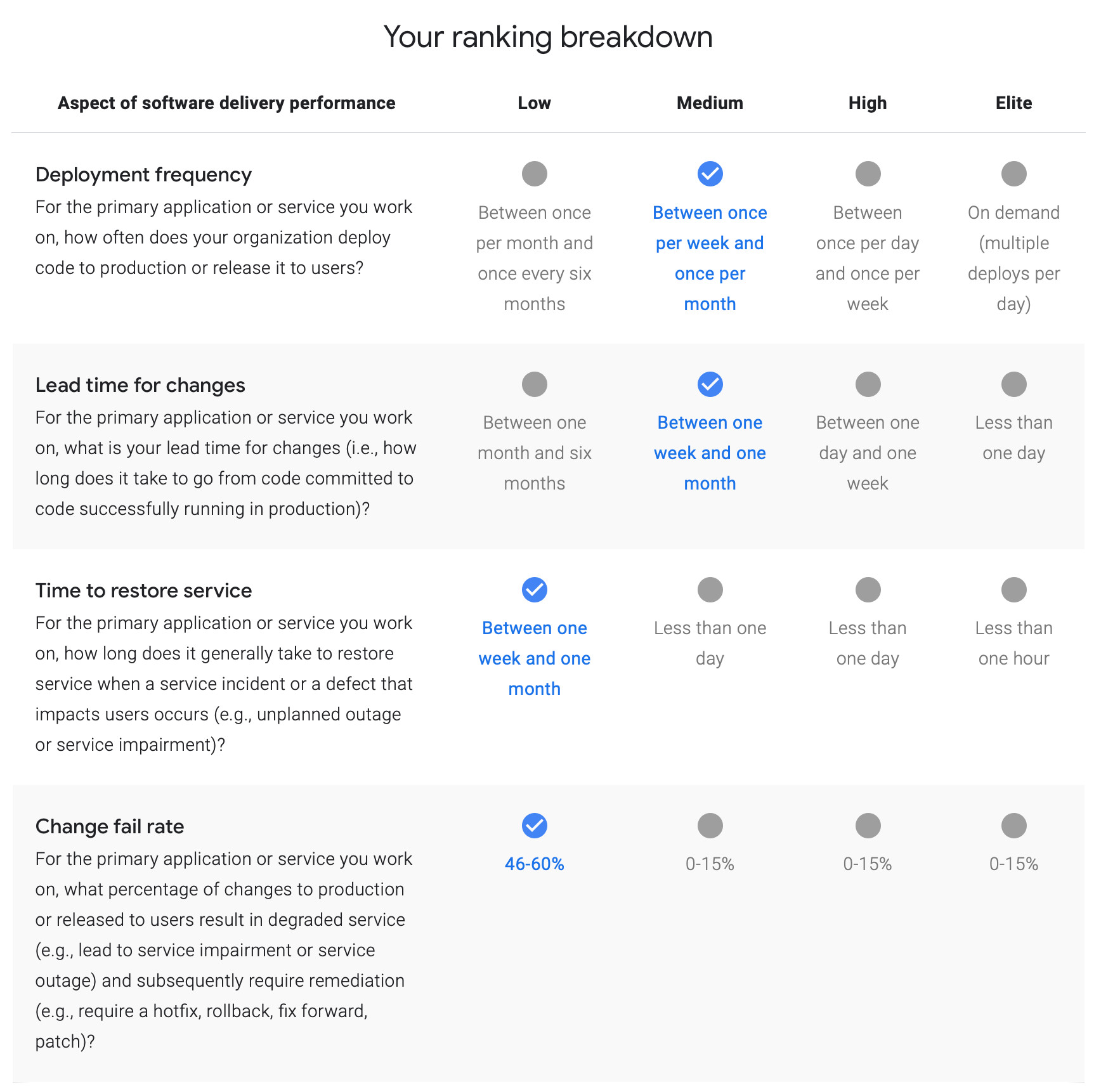Click checked Low circle for Change fail rate

click(x=534, y=826)
